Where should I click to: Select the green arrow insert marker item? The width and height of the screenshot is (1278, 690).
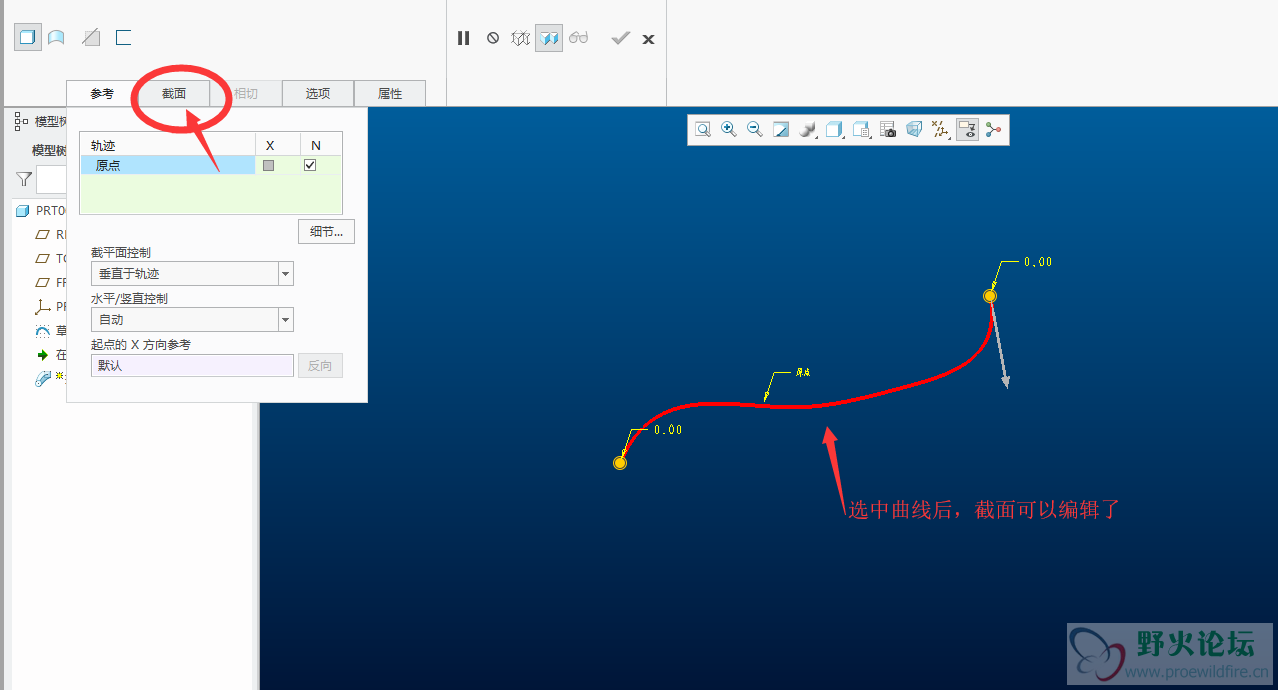pyautogui.click(x=49, y=354)
